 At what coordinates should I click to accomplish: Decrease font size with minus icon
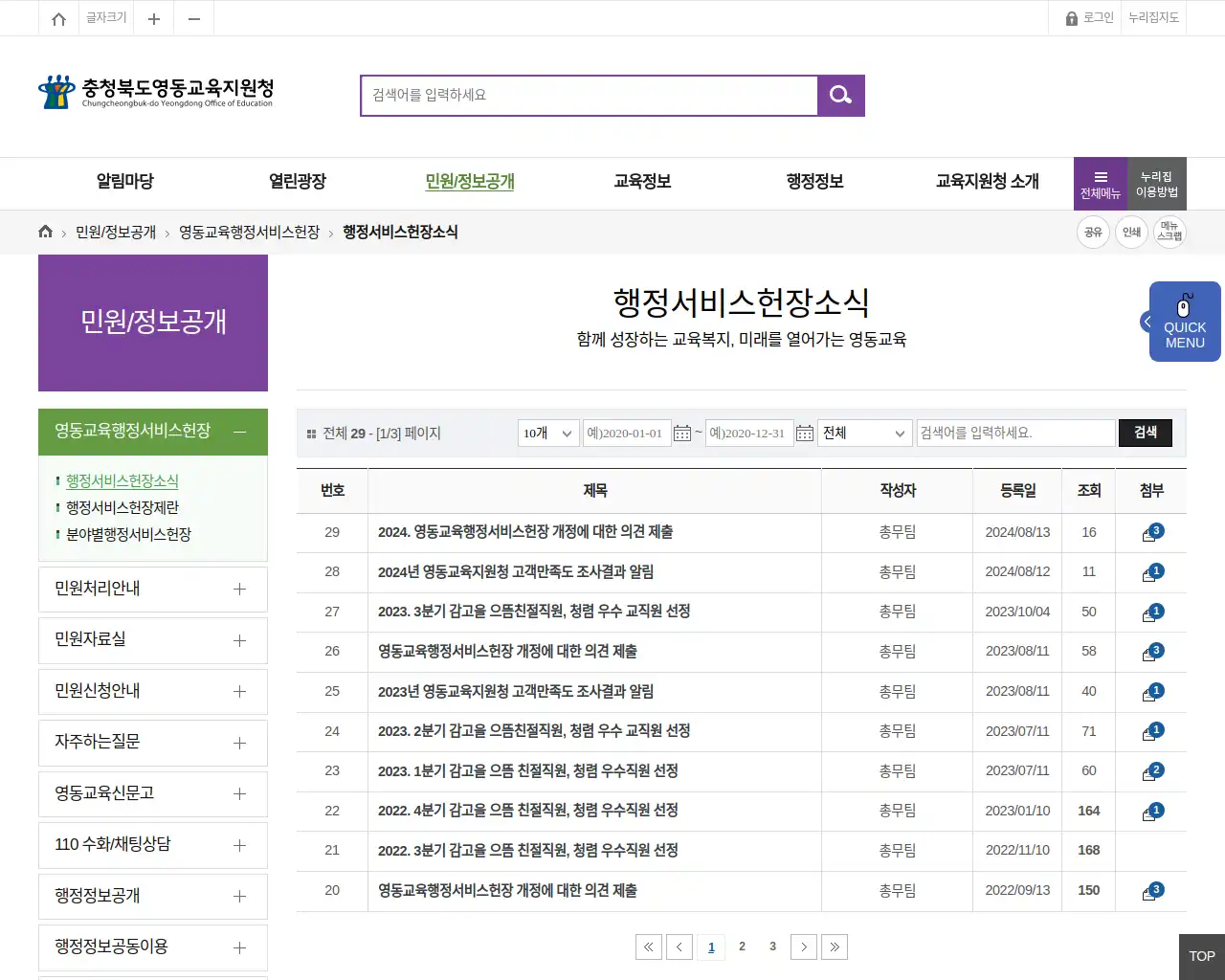coord(194,18)
